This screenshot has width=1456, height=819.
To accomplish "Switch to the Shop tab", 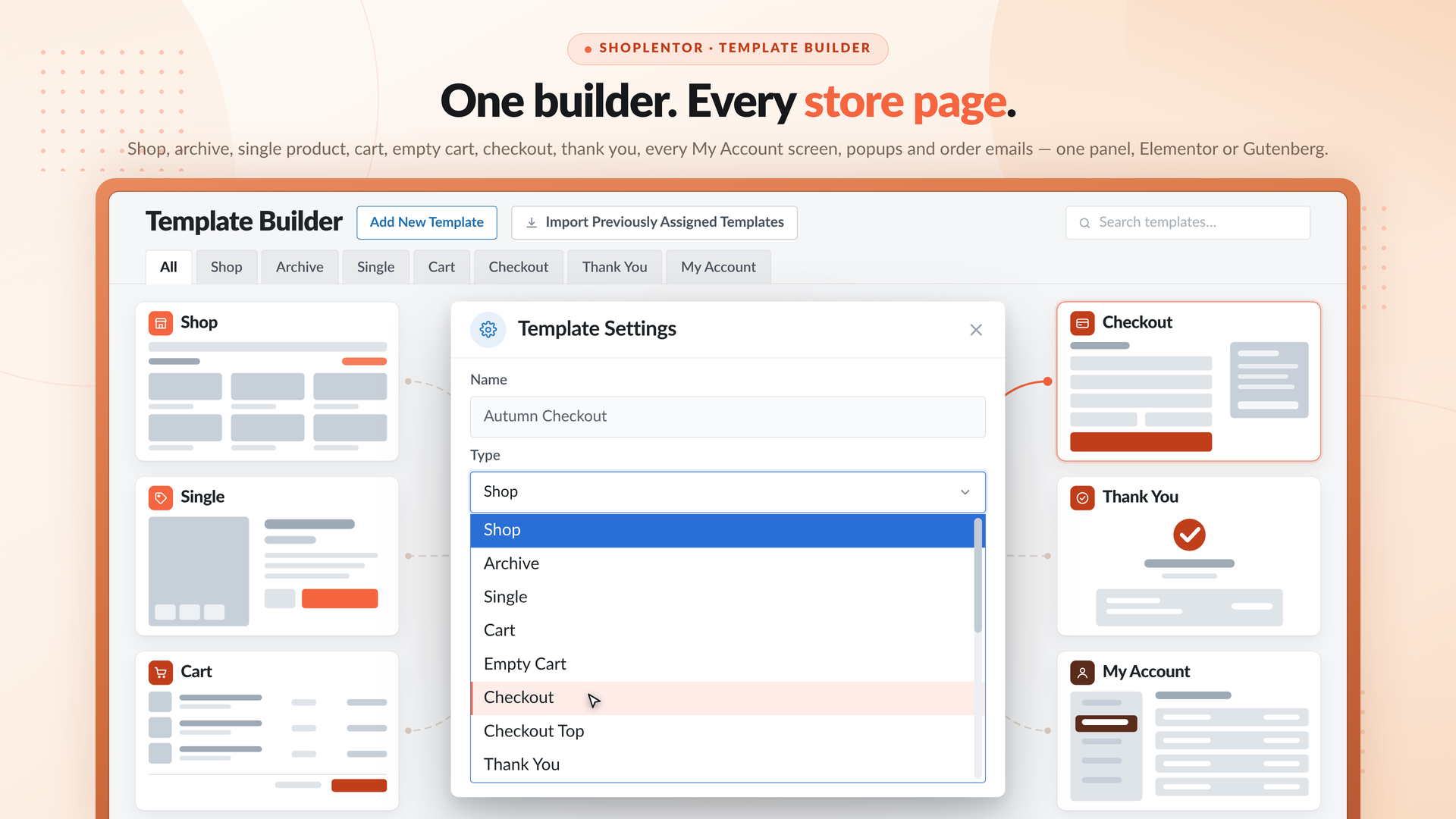I will coord(226,267).
